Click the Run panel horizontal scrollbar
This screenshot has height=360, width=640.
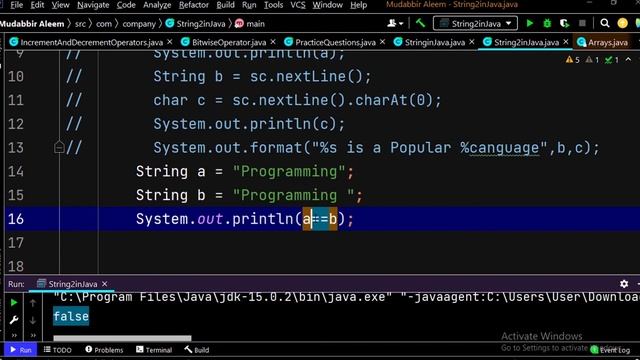tap(122, 338)
